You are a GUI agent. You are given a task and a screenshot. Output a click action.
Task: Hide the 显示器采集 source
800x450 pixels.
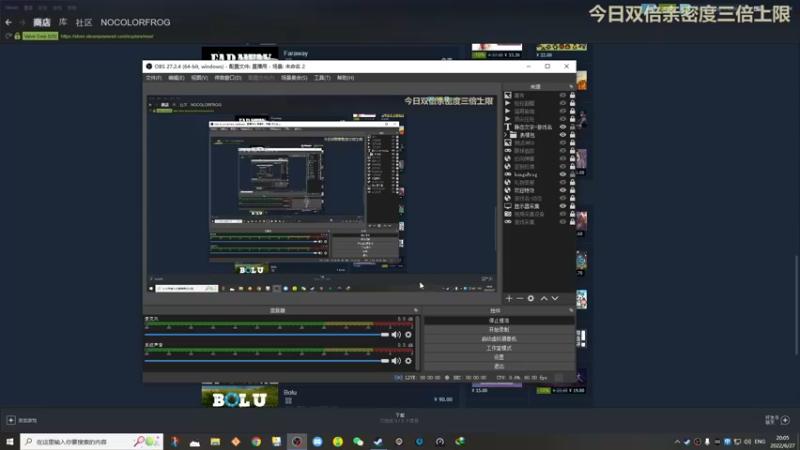click(563, 206)
